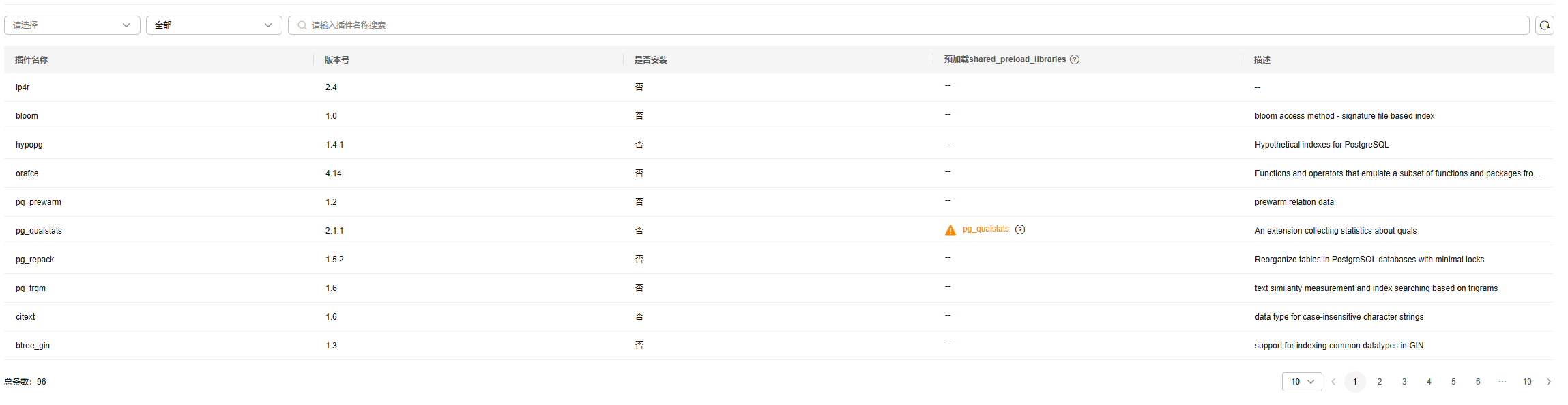Click the orange pg_qualstats preload link

point(985,229)
